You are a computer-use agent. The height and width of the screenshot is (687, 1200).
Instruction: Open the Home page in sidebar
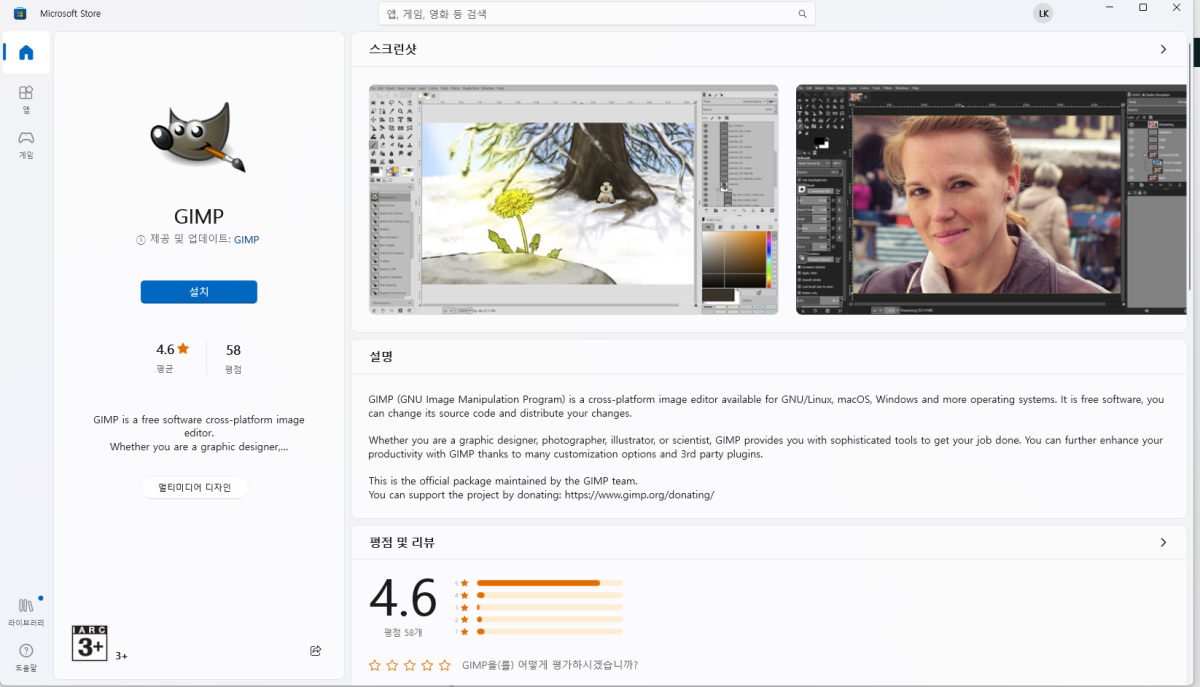coord(26,53)
